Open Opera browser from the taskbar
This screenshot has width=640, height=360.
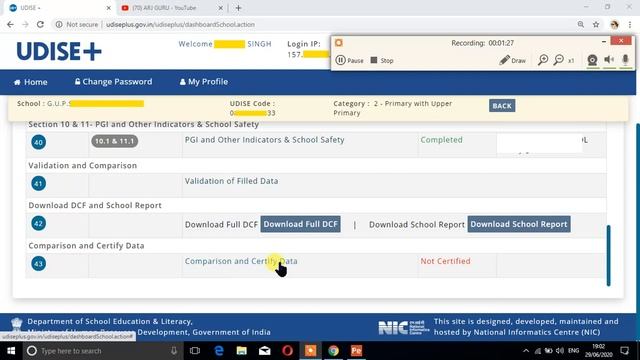coord(287,351)
